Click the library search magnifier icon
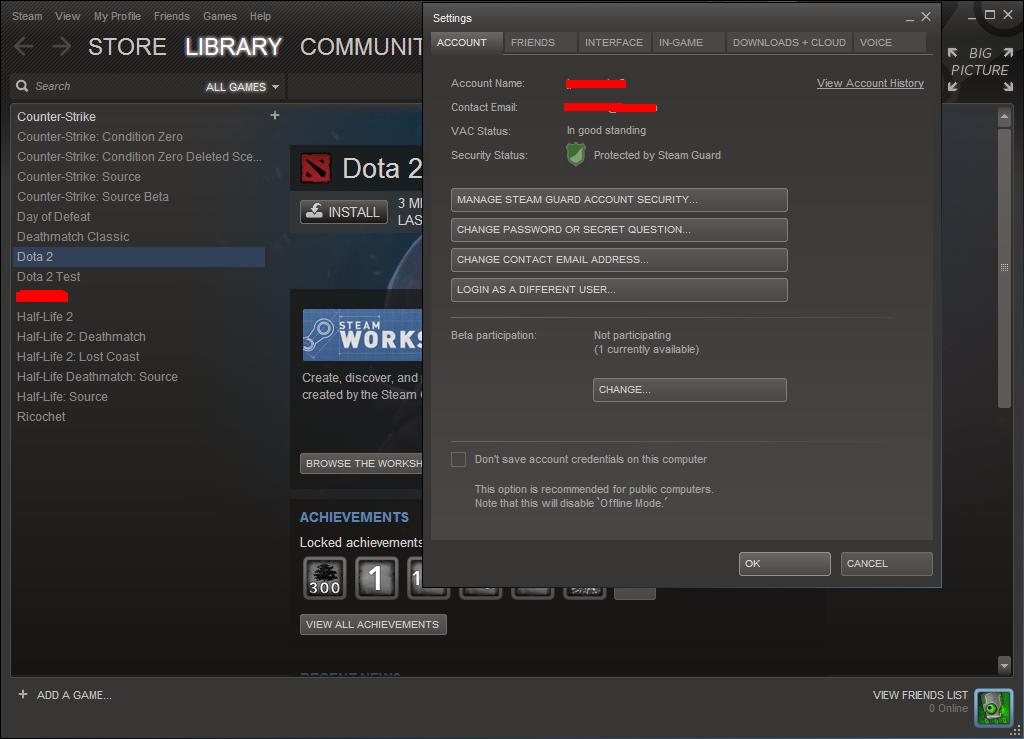The height and width of the screenshot is (739, 1024). (x=22, y=86)
